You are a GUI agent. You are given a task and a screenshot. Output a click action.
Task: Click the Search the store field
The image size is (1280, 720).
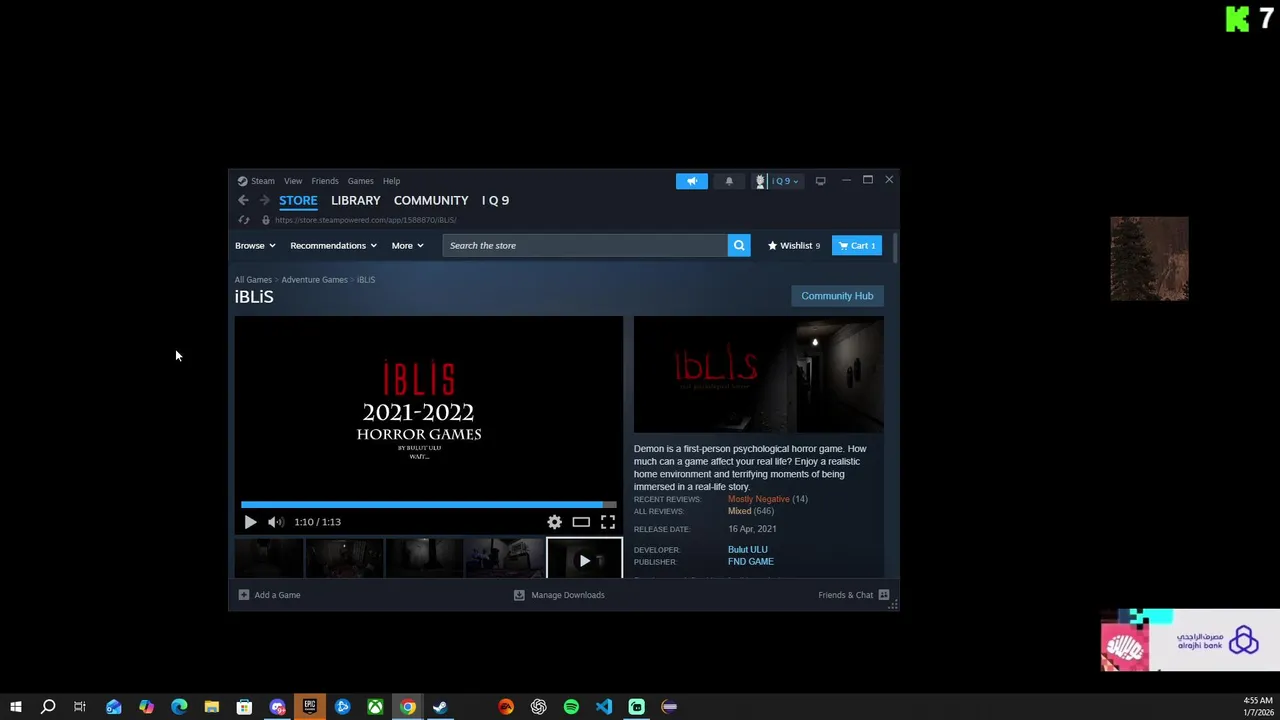pyautogui.click(x=585, y=245)
